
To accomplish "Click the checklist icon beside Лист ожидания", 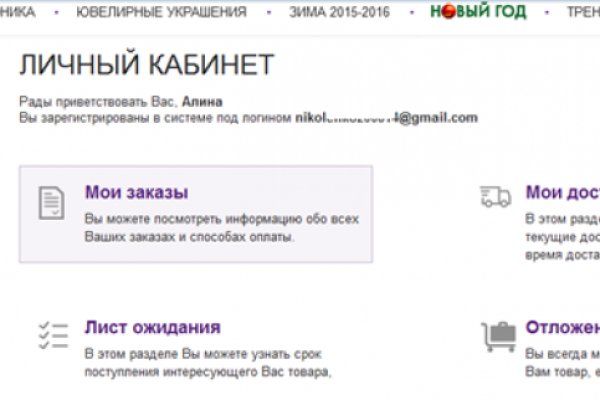I will tap(50, 336).
